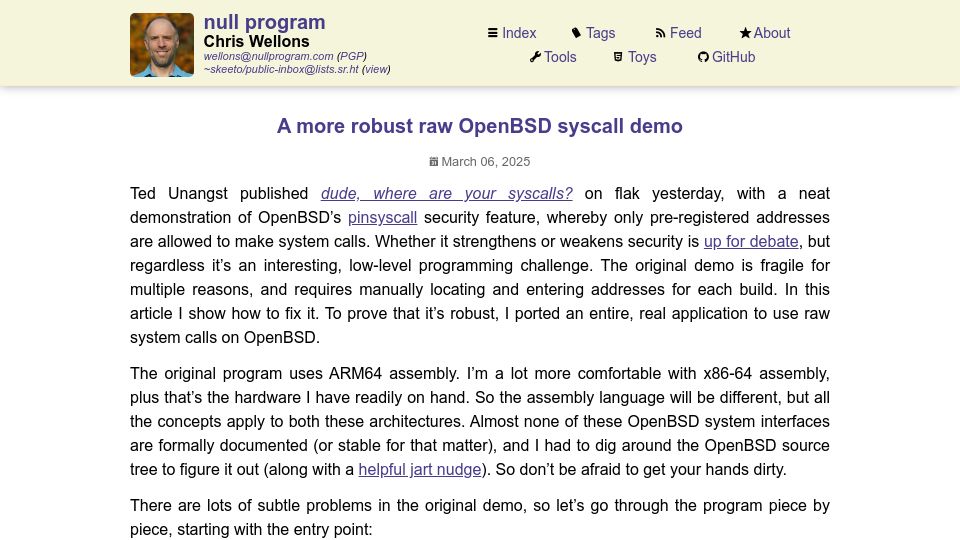Click the Chris Wellons author name

tap(256, 41)
